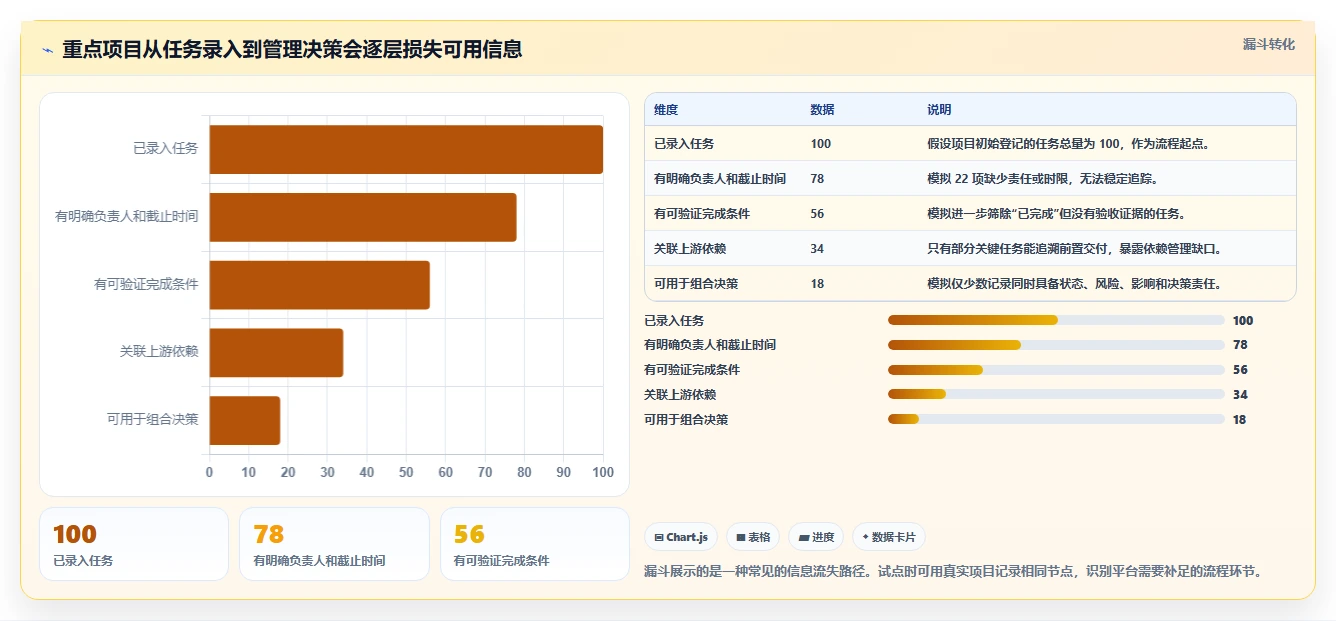Viewport: 1336px width, 621px height.
Task: Click the 有可验证完成条件 table row label
Action: tap(702, 214)
